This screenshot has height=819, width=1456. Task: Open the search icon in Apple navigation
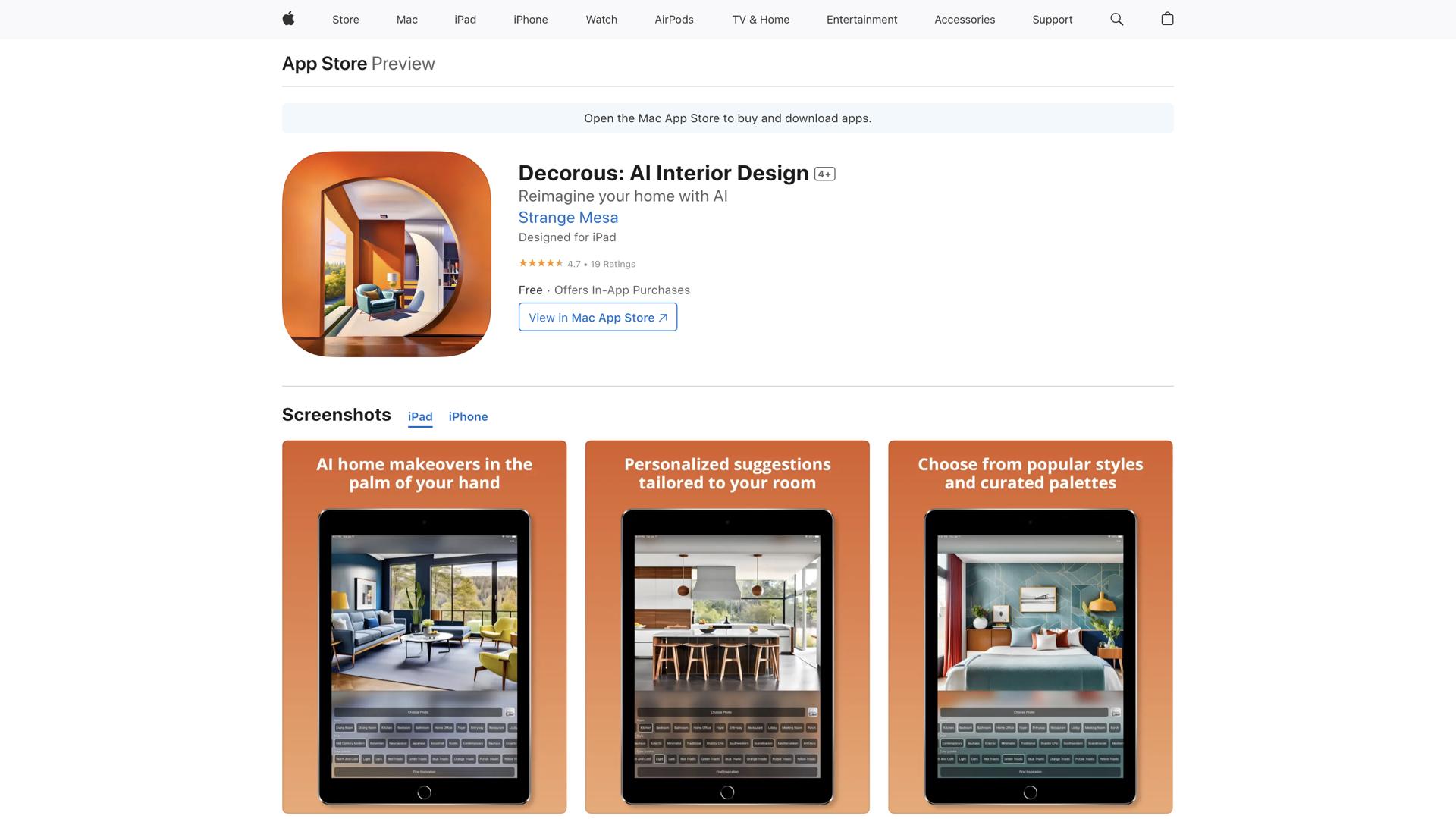click(1116, 19)
